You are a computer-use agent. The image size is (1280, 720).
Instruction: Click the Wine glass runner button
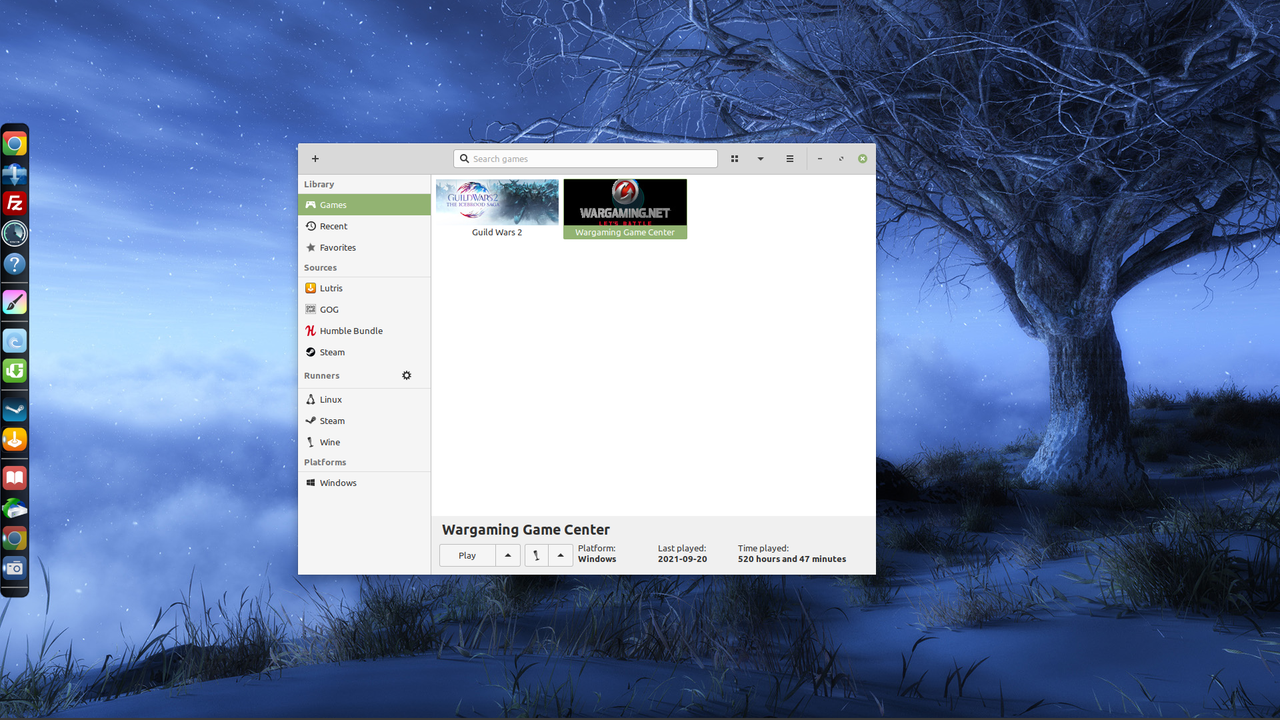536,555
